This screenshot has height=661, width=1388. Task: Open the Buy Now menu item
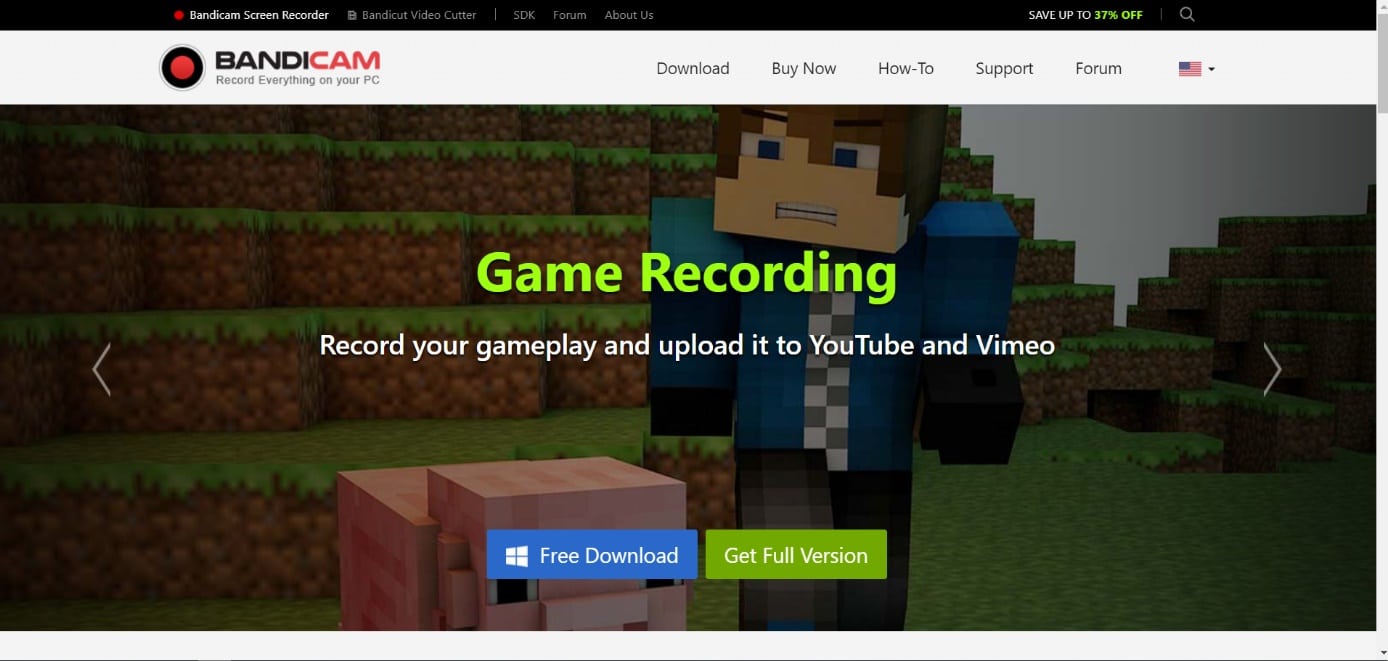(x=804, y=68)
